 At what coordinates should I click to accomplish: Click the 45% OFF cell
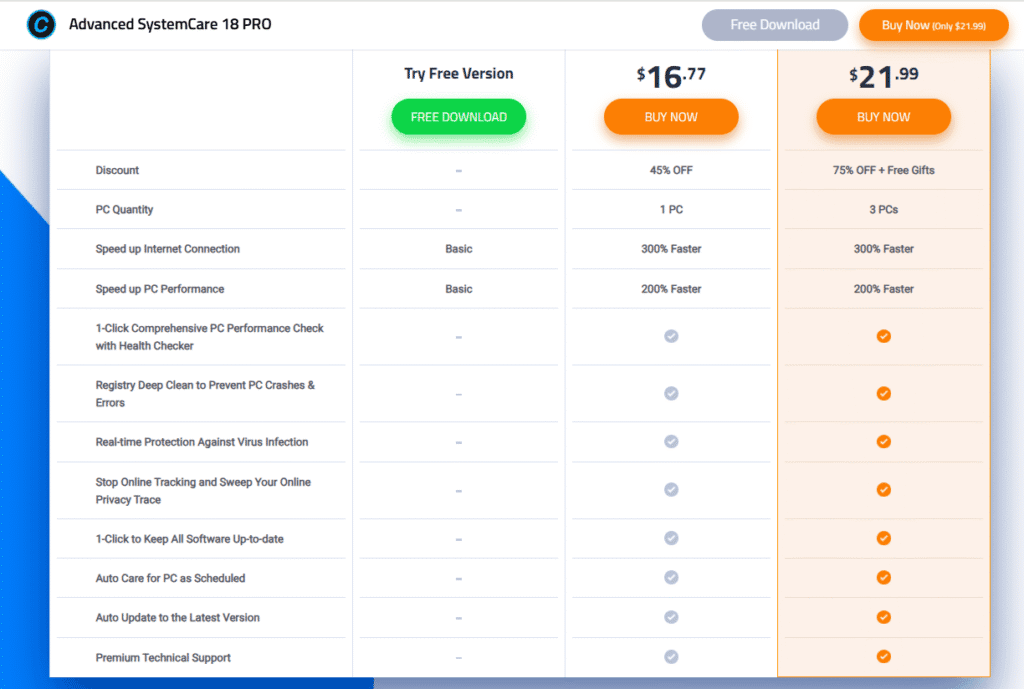[671, 170]
